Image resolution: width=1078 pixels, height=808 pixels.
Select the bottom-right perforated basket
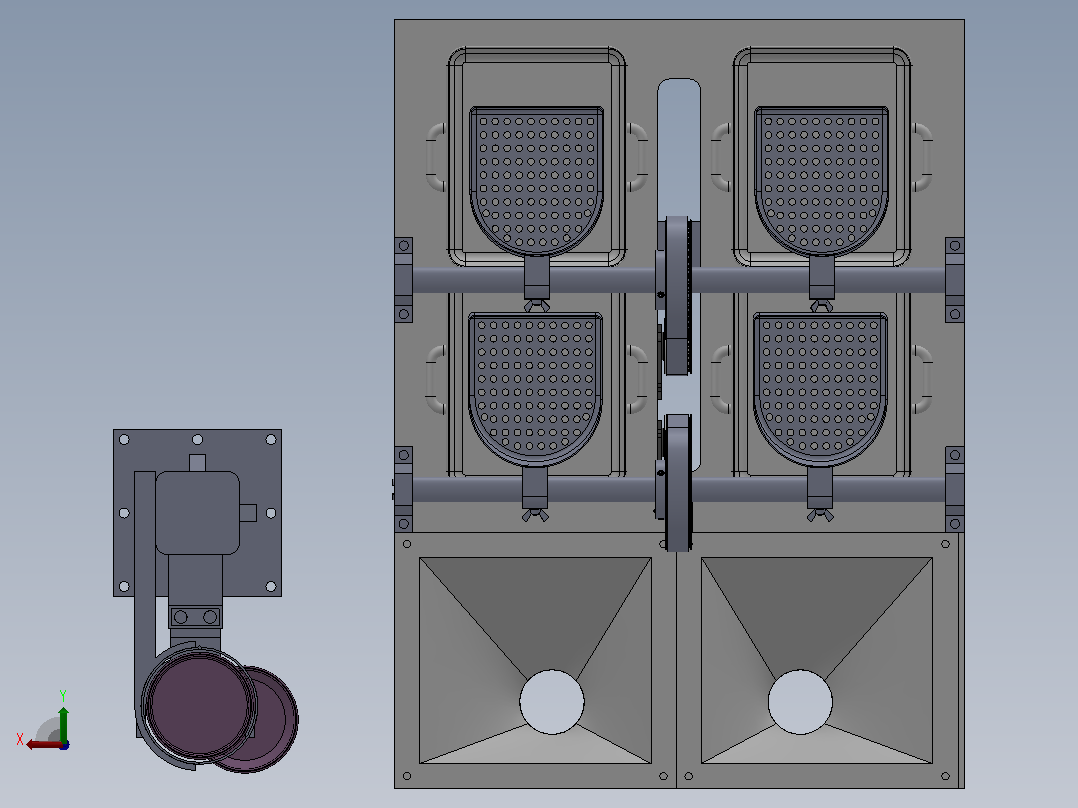pyautogui.click(x=820, y=389)
